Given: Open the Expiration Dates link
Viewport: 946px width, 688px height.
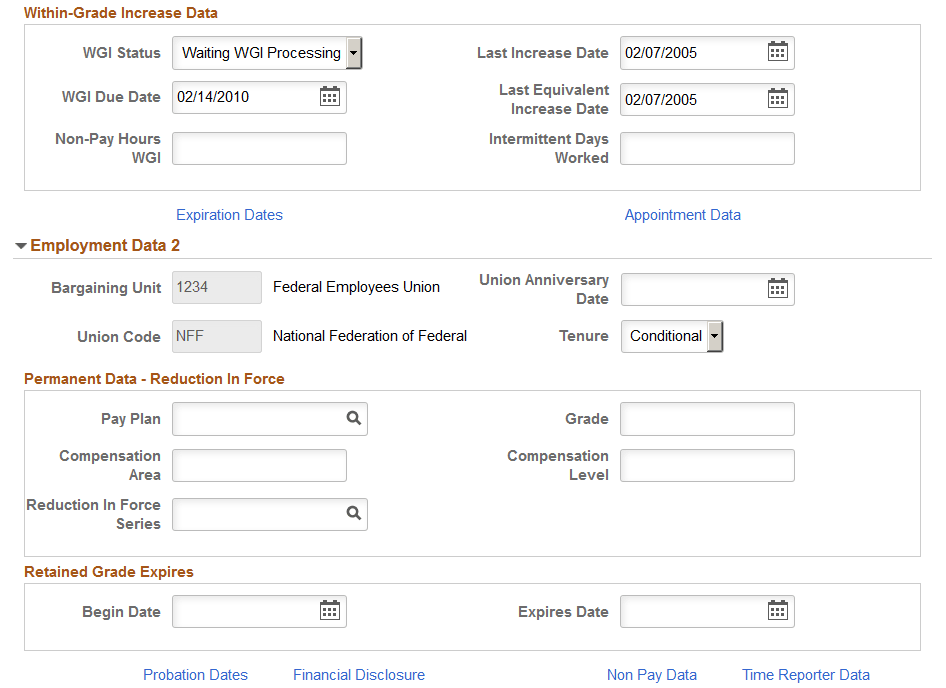Looking at the screenshot, I should tap(229, 215).
